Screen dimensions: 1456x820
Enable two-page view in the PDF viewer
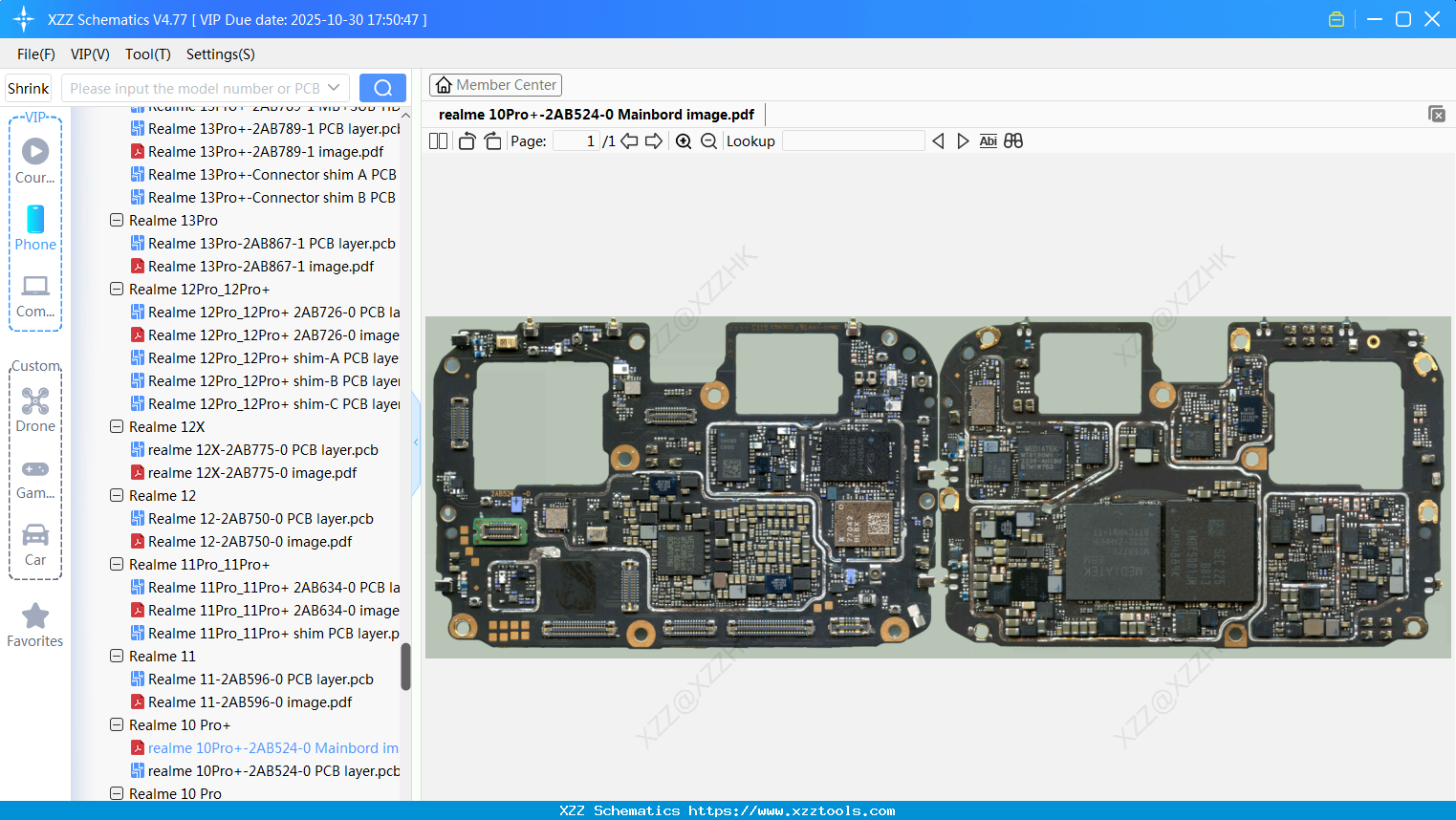pyautogui.click(x=437, y=140)
